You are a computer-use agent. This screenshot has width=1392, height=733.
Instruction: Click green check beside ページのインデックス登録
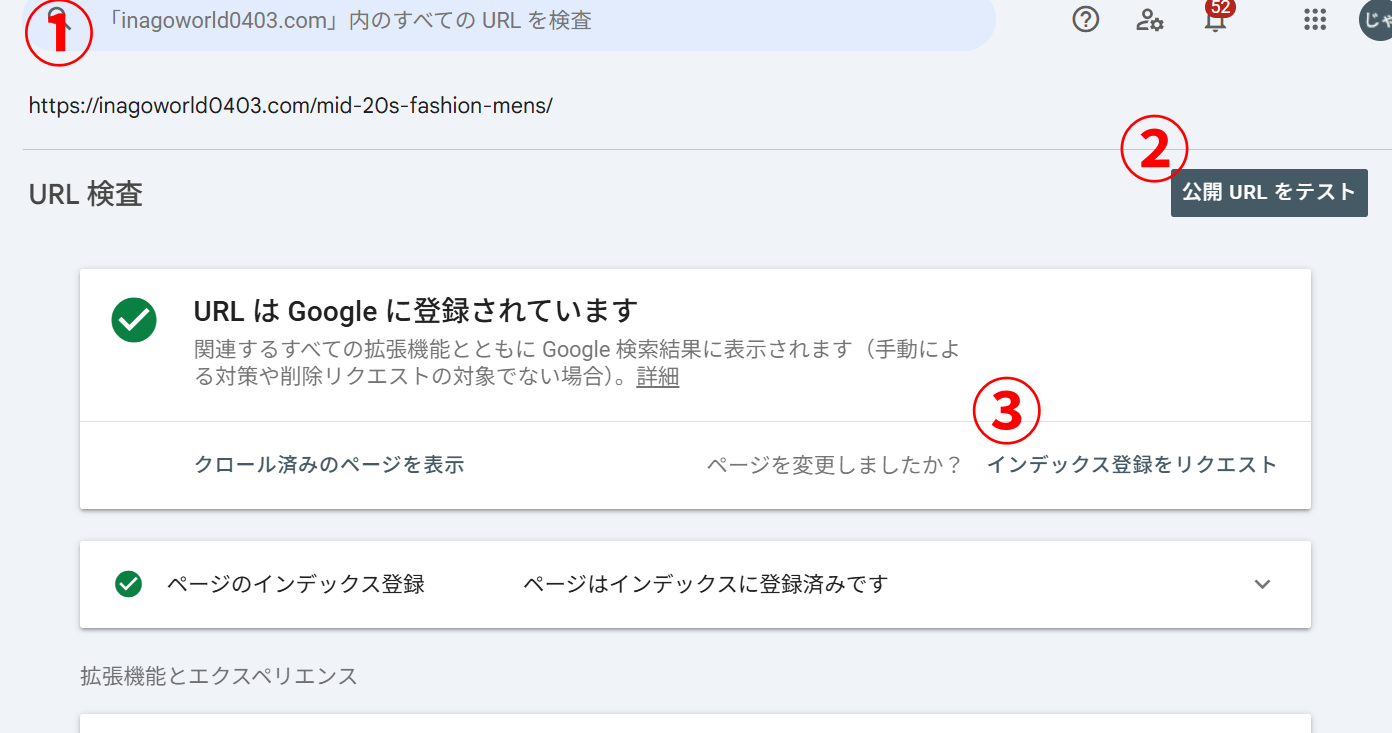[128, 584]
